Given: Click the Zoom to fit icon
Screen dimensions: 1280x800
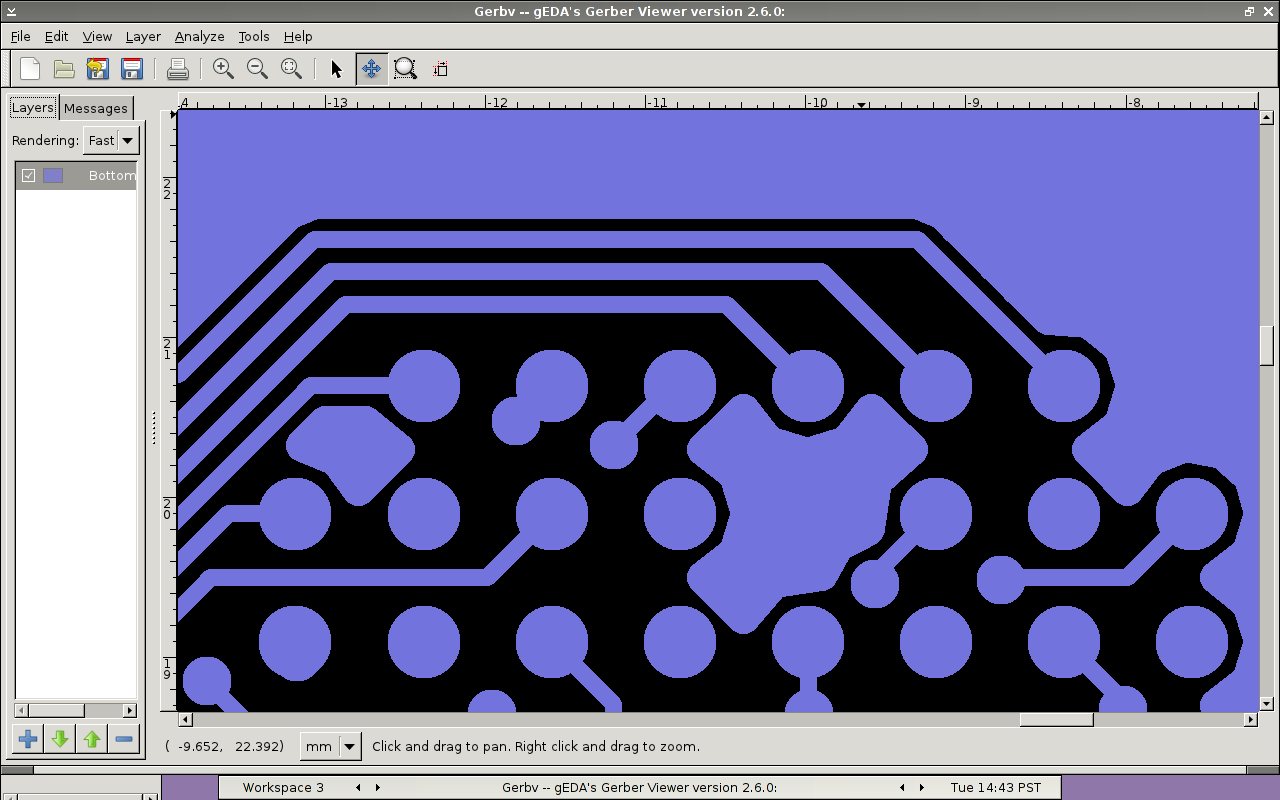Looking at the screenshot, I should (x=291, y=69).
